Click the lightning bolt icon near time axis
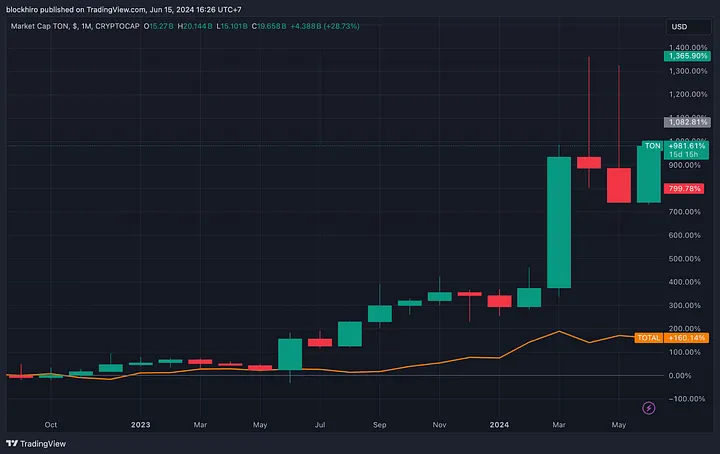 [650, 407]
